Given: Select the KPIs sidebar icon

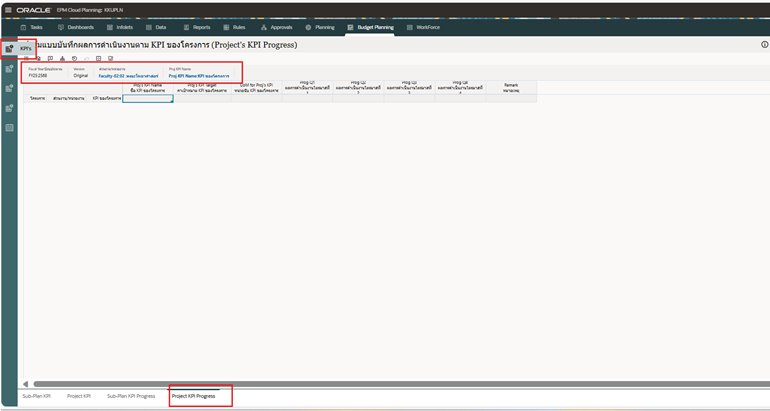Looking at the screenshot, I should point(10,48).
